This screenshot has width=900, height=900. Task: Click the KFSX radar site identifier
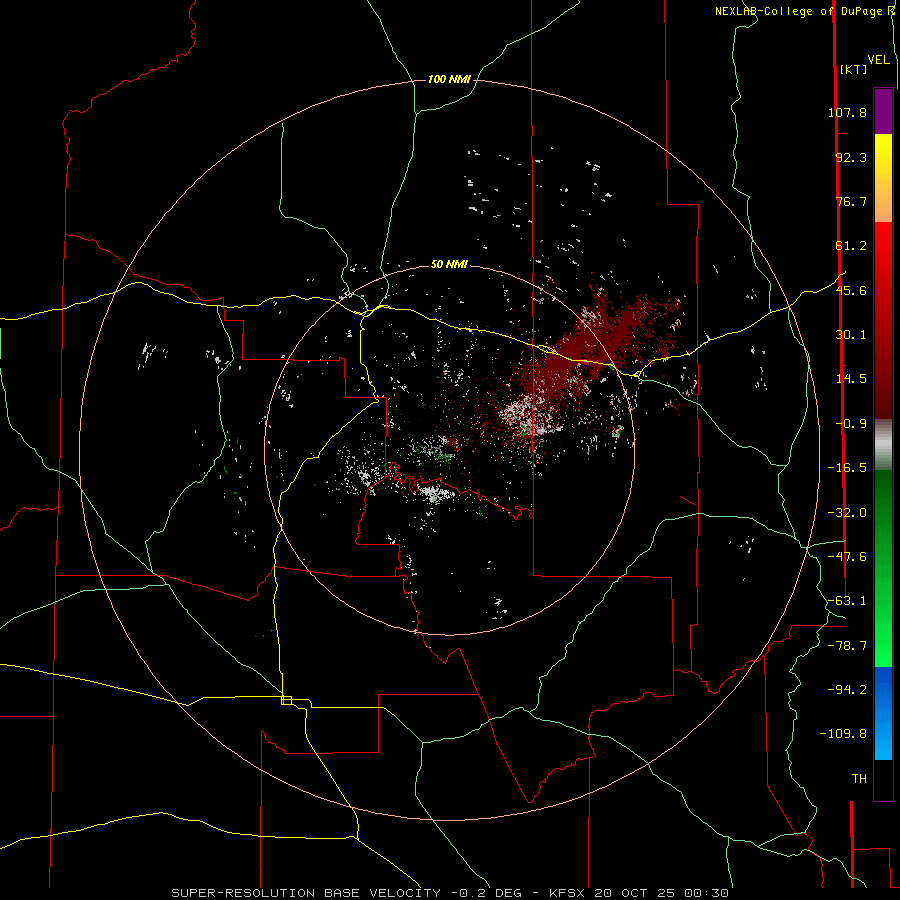tap(568, 893)
